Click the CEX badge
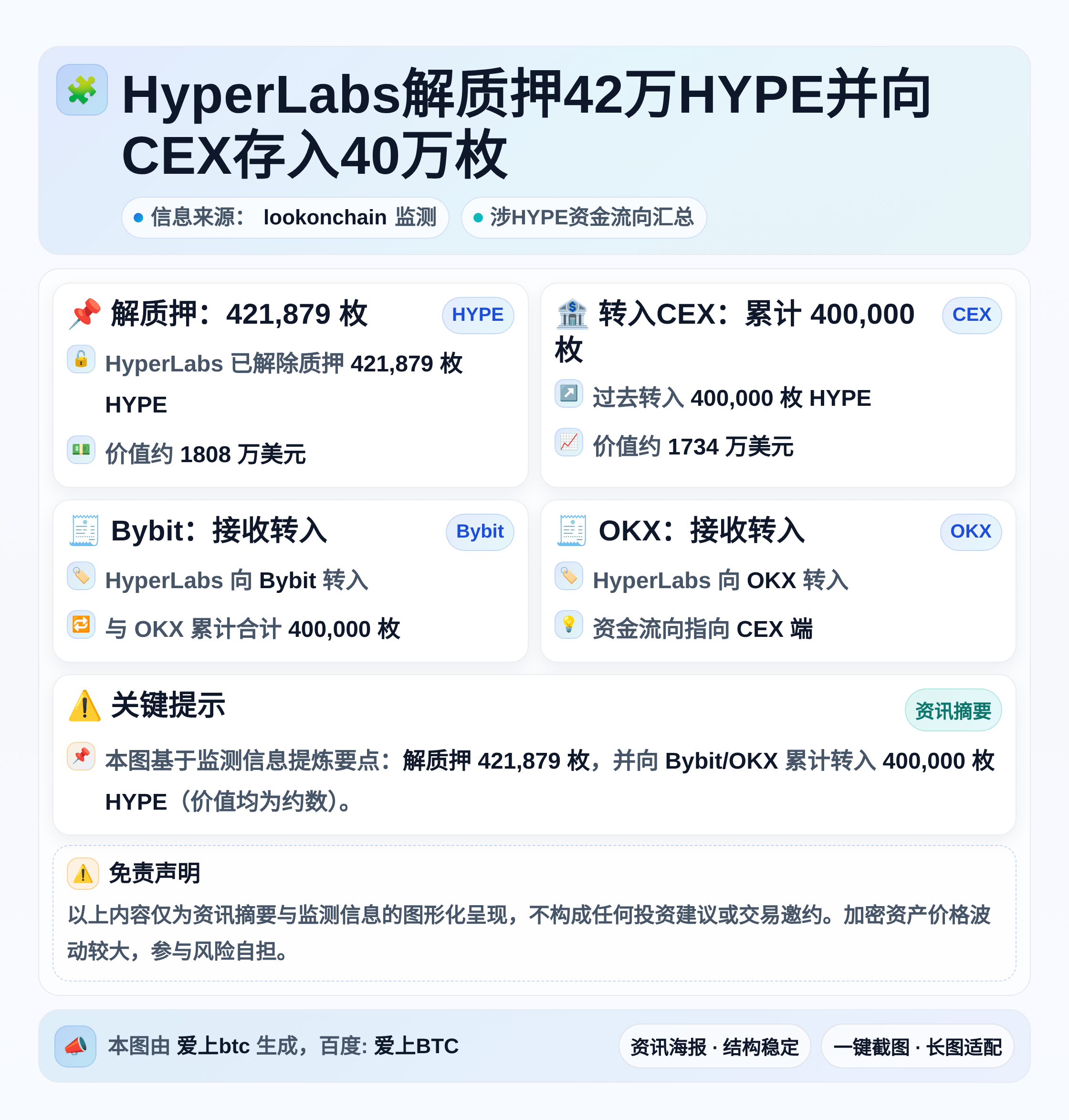Image resolution: width=1069 pixels, height=1120 pixels. (972, 315)
